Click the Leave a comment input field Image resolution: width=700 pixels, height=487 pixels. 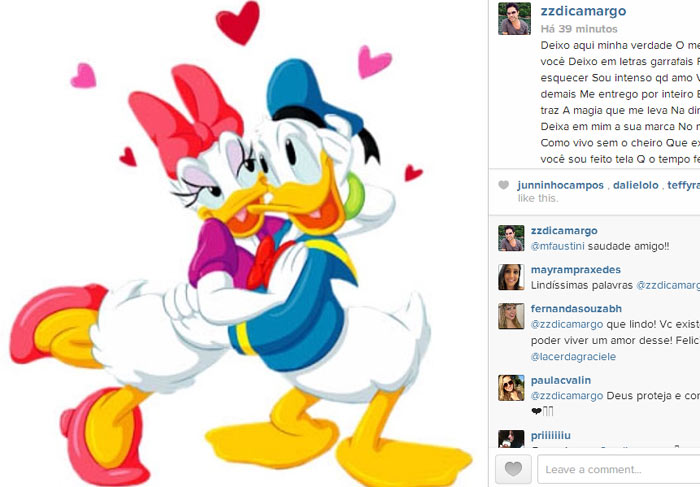click(619, 469)
